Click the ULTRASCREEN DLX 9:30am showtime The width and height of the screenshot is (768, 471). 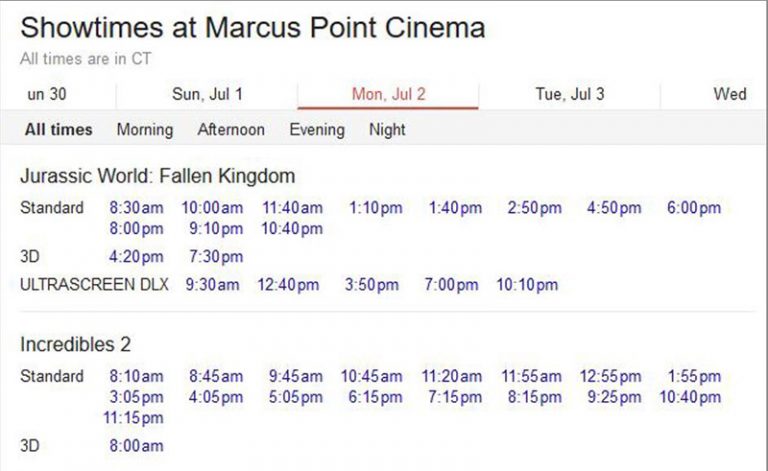tap(212, 285)
